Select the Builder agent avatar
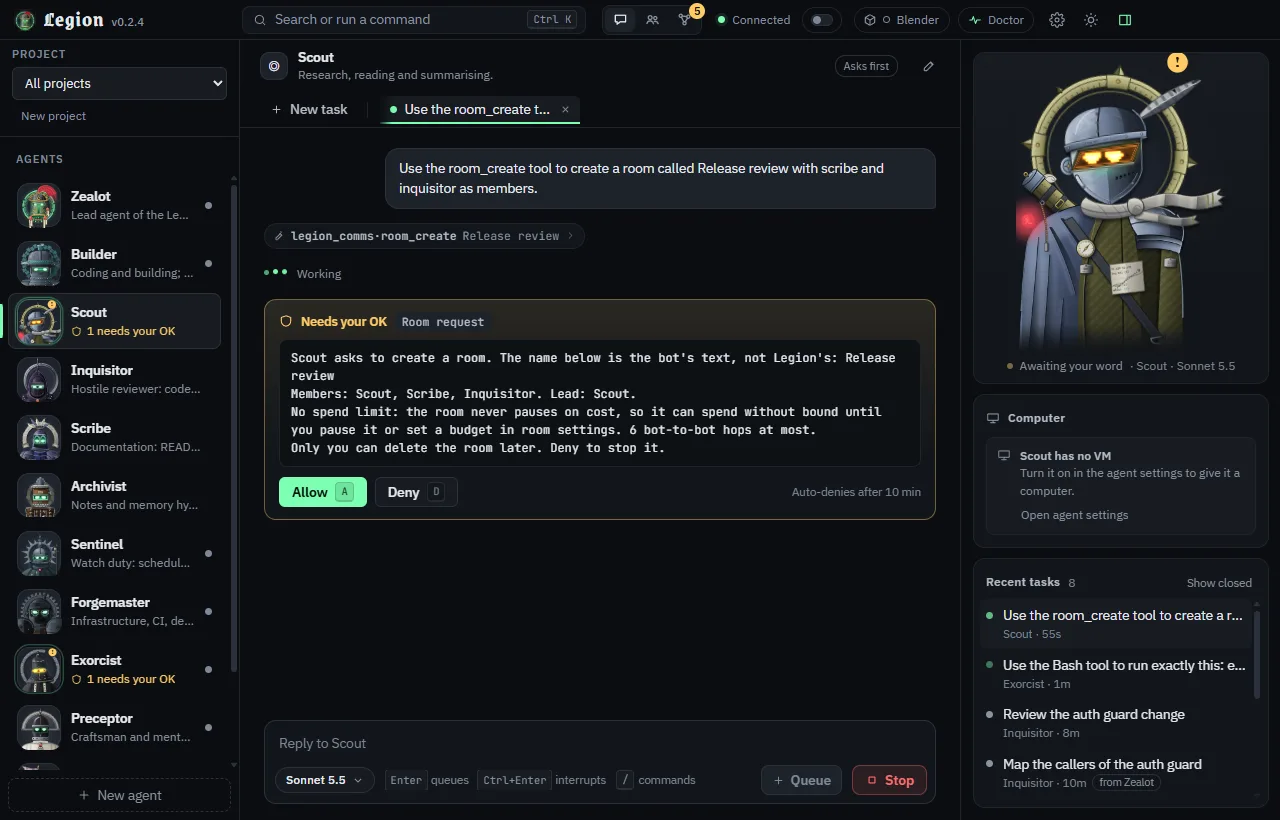This screenshot has width=1280, height=820. pyautogui.click(x=39, y=263)
